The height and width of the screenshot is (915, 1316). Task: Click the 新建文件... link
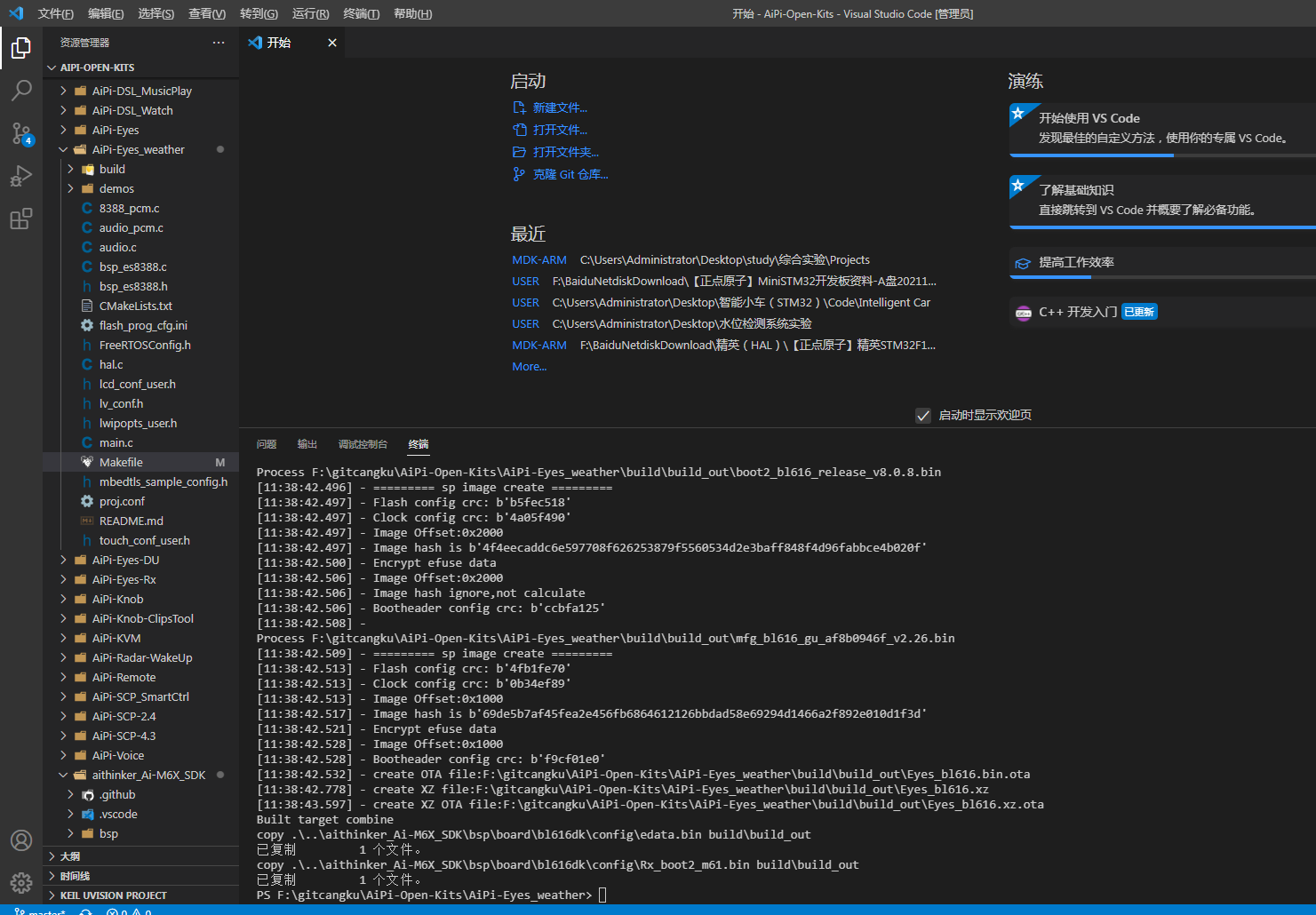[560, 107]
